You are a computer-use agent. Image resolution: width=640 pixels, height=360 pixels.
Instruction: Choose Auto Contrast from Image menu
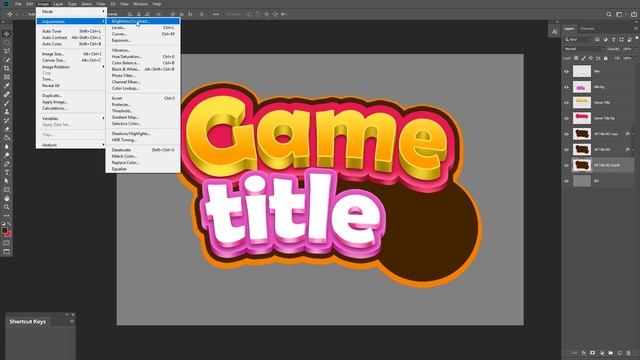coord(71,38)
